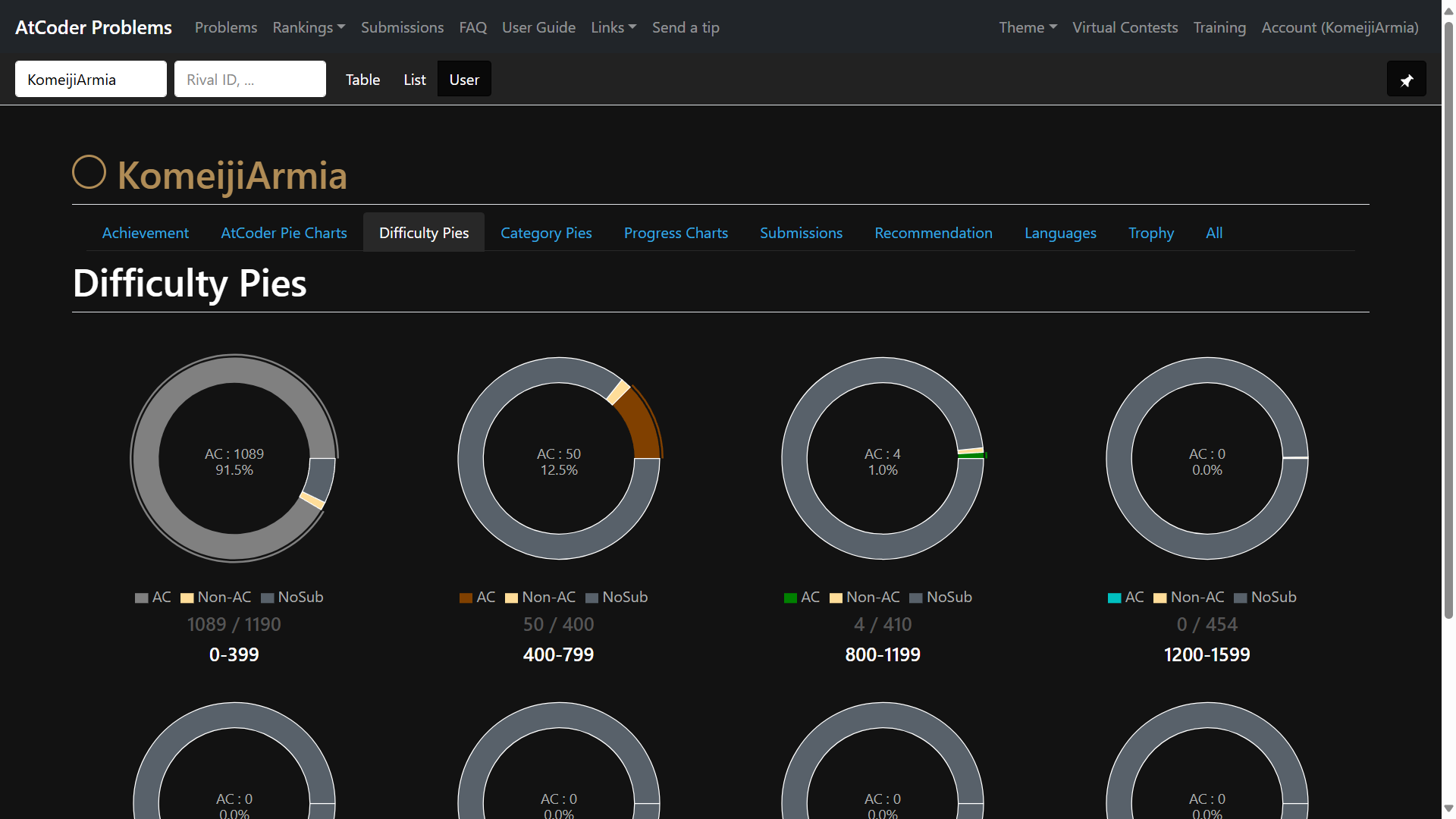This screenshot has height=819, width=1456.
Task: Click the pin icon button
Action: [x=1406, y=80]
